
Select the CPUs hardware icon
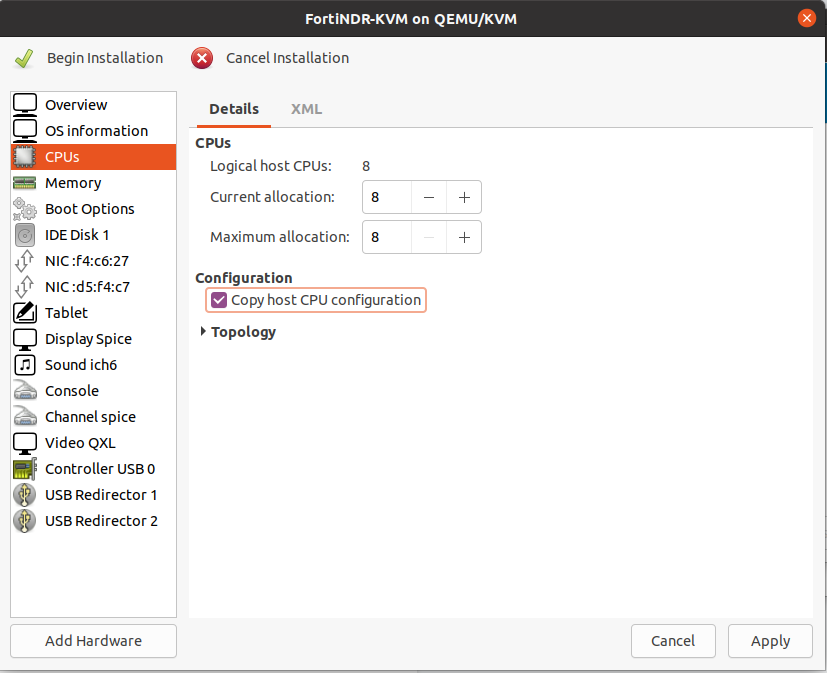(x=24, y=156)
